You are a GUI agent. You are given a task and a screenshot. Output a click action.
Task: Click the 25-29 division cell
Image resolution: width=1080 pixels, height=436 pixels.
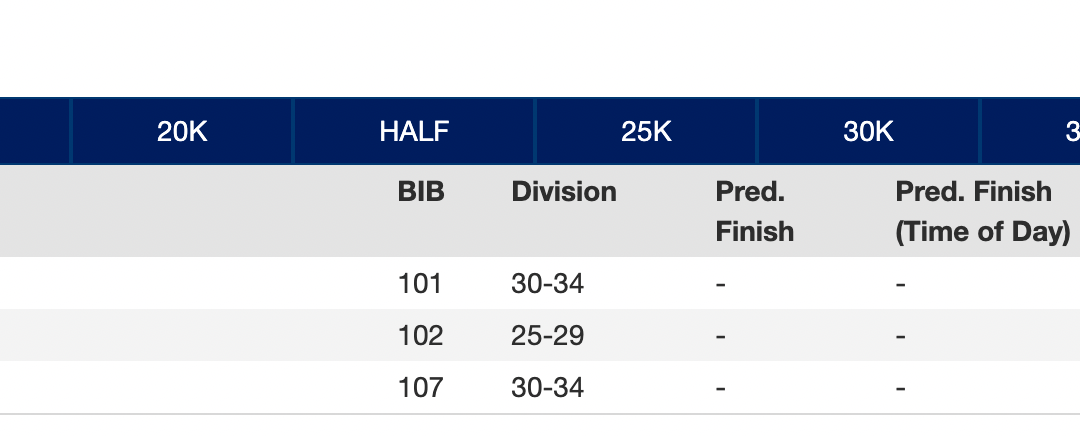(x=547, y=336)
